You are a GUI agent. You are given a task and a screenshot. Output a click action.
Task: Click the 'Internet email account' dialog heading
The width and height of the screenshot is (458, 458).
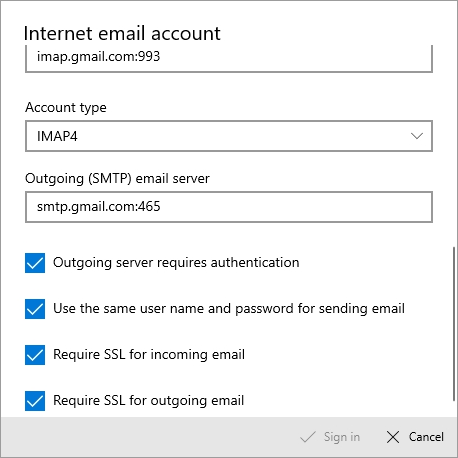(122, 33)
